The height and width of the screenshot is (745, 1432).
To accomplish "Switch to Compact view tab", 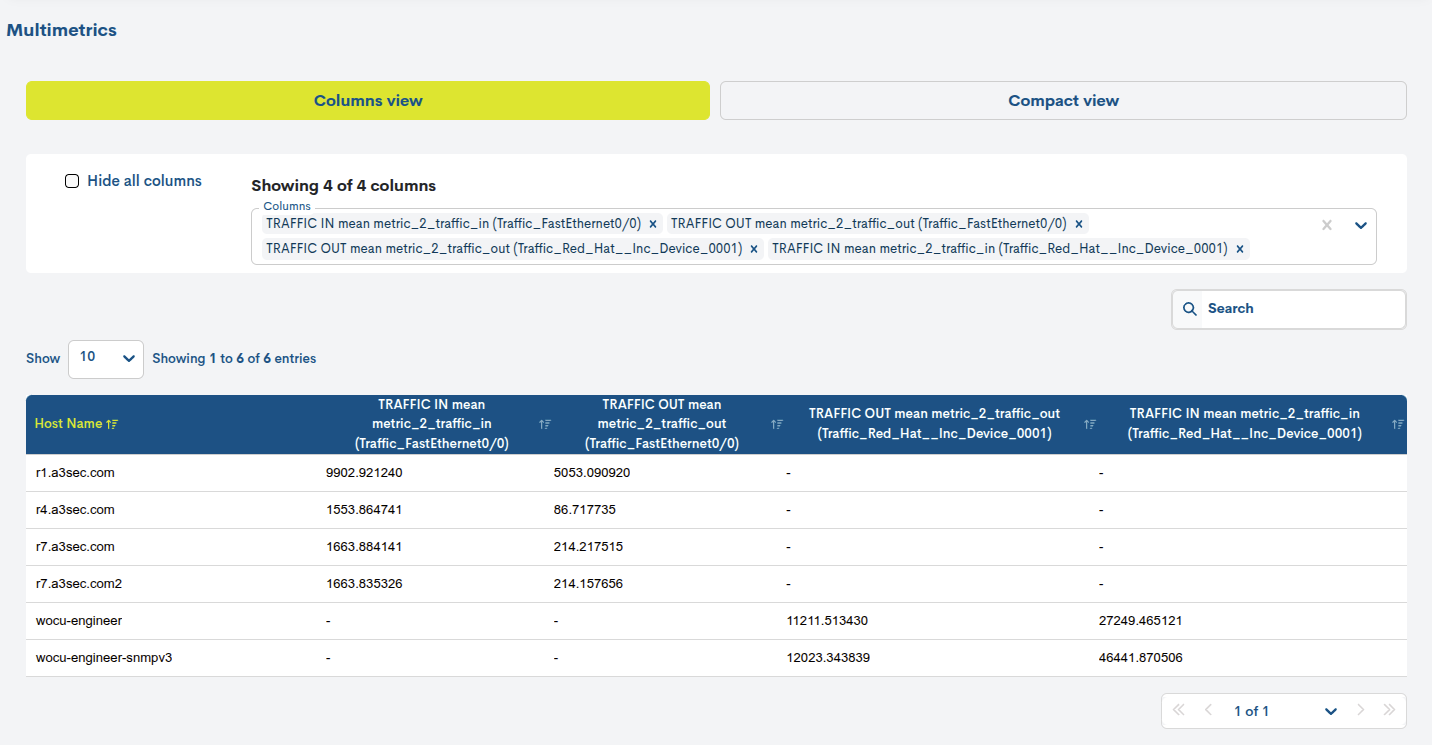I will tap(1063, 101).
